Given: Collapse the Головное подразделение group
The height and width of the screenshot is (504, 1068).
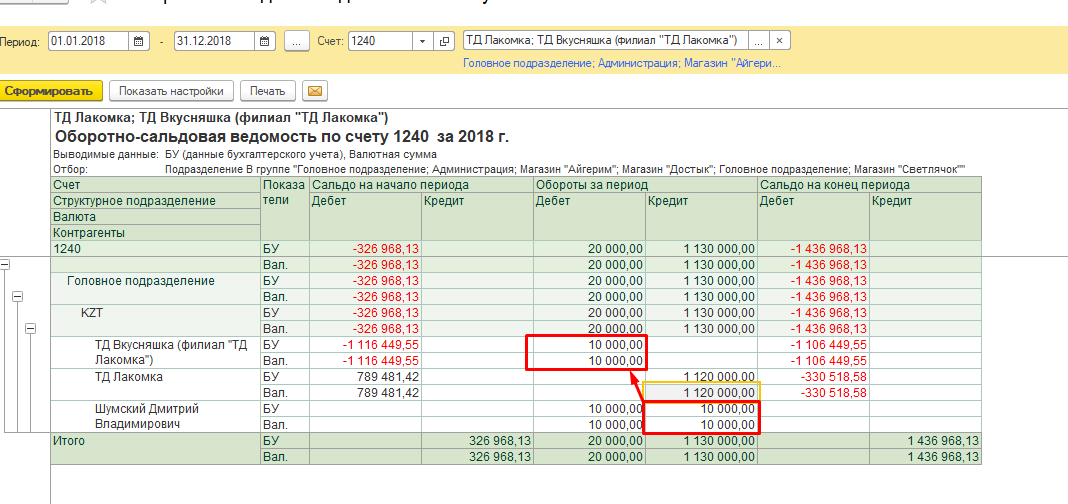Looking at the screenshot, I should 18,296.
